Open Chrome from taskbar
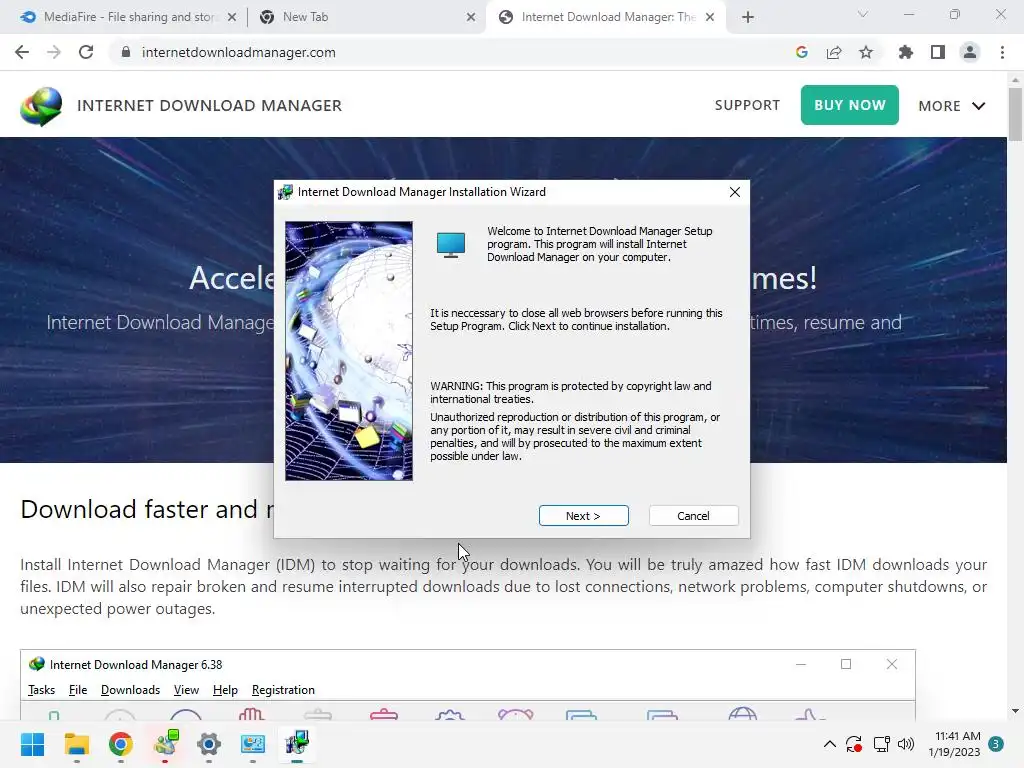The width and height of the screenshot is (1024, 768). coord(121,744)
